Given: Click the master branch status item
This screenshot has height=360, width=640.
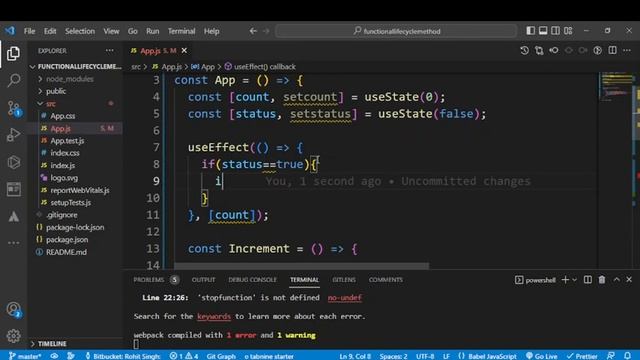Looking at the screenshot, I should tap(25, 356).
